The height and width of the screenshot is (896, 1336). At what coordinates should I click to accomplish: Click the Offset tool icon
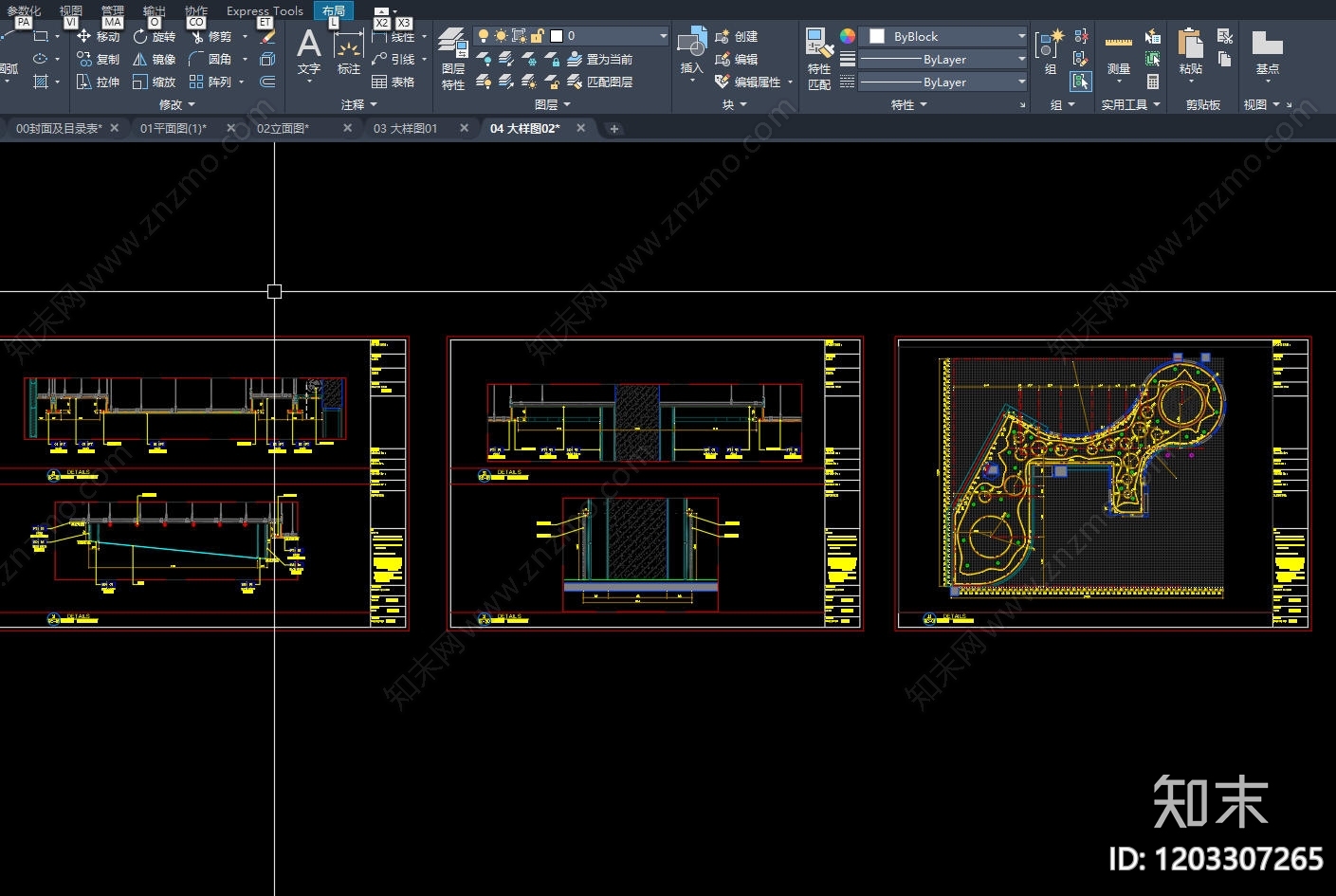point(267,82)
